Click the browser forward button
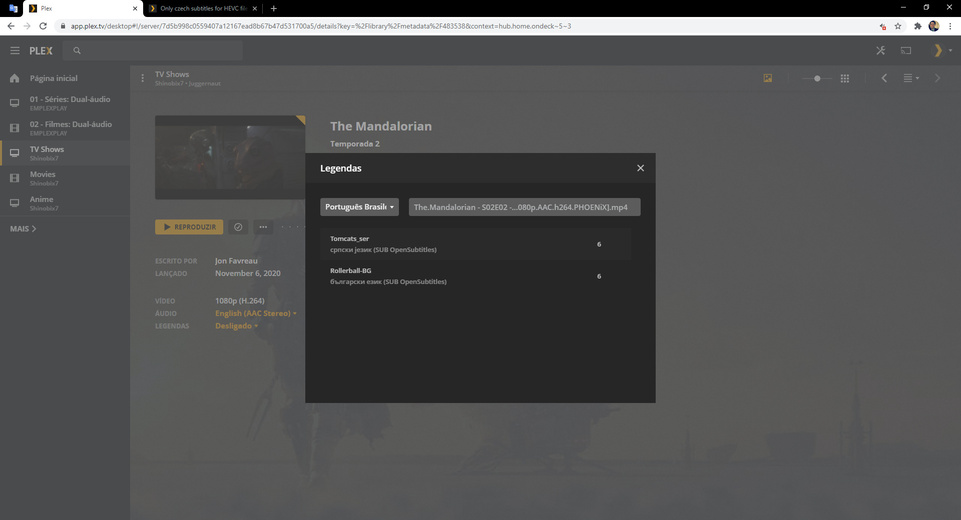Viewport: 961px width, 520px height. [x=26, y=26]
